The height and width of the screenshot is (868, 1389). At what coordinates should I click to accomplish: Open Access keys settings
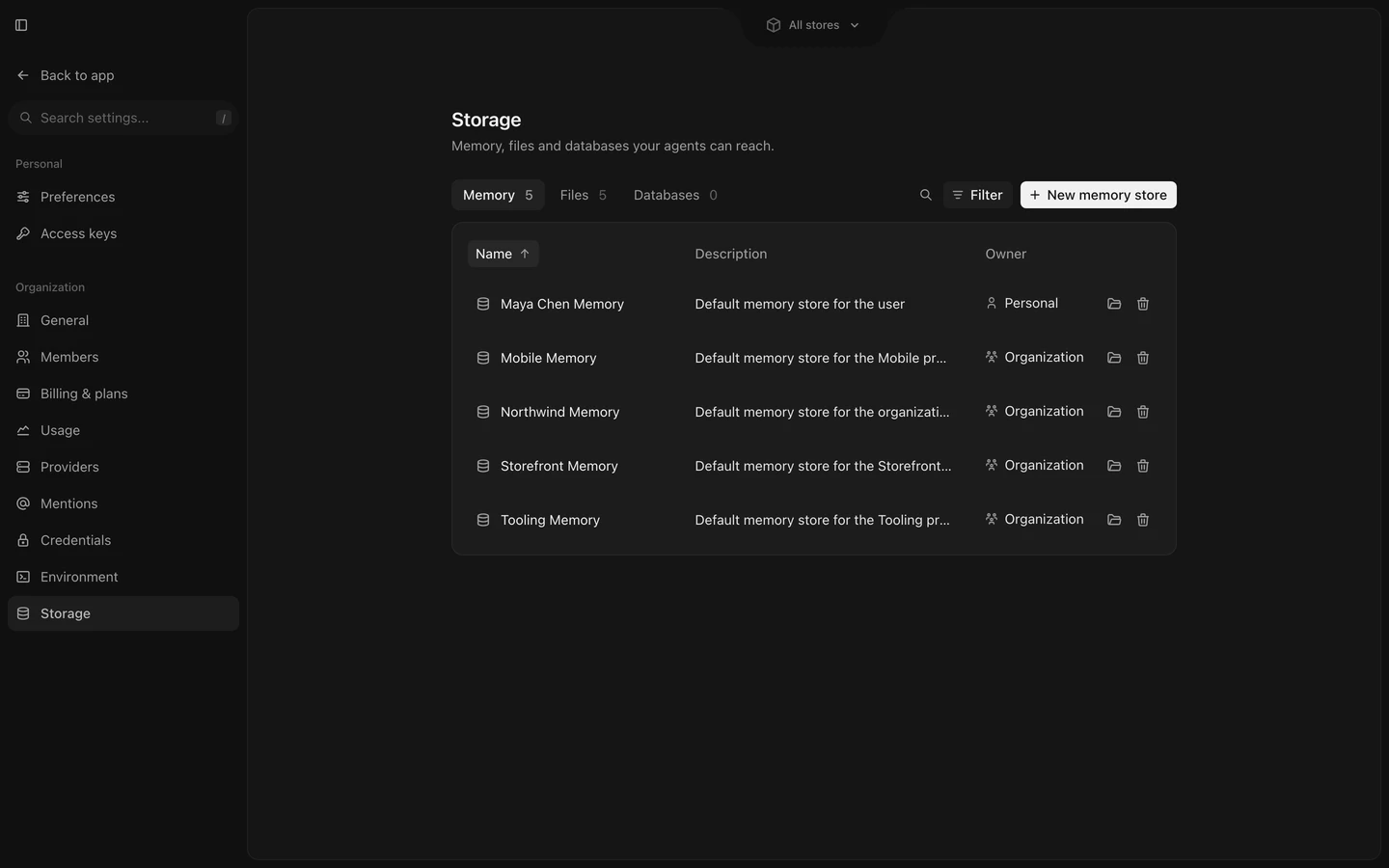point(123,233)
